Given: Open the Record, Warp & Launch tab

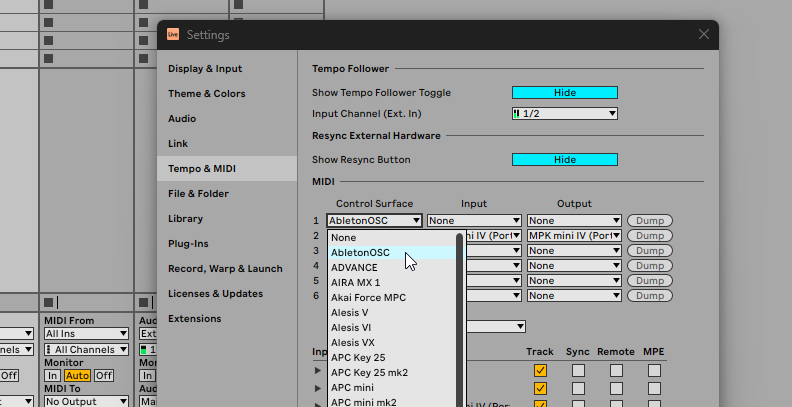Looking at the screenshot, I should coord(225,269).
